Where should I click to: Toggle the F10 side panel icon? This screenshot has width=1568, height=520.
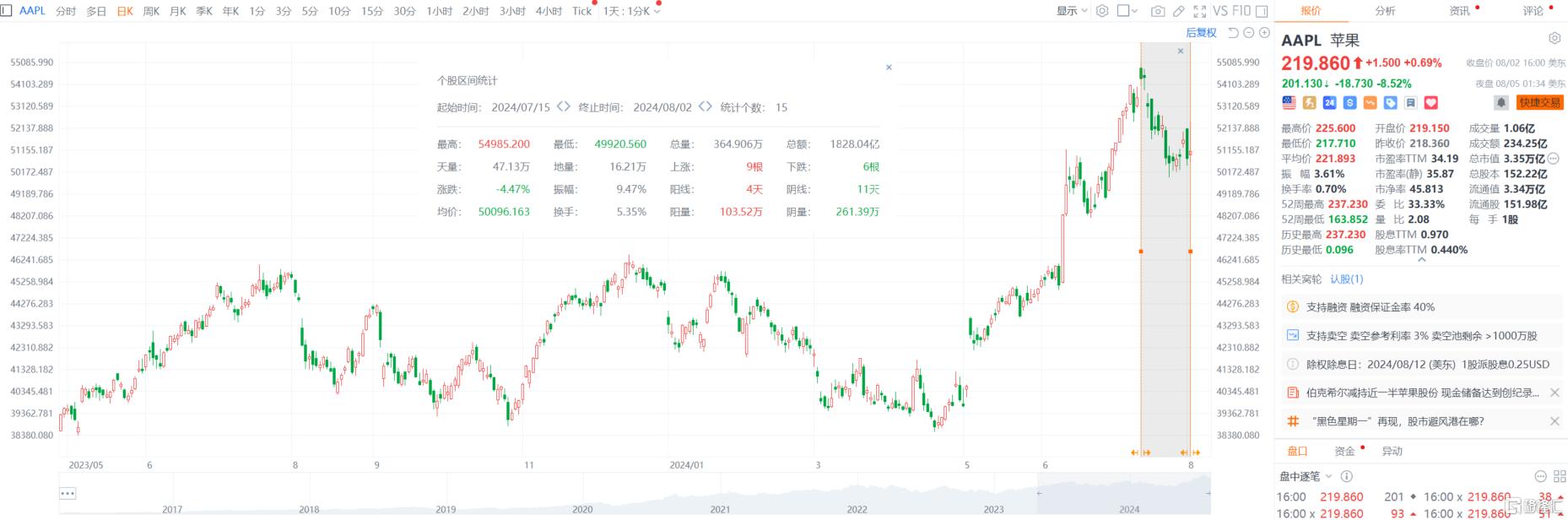pos(1262,11)
